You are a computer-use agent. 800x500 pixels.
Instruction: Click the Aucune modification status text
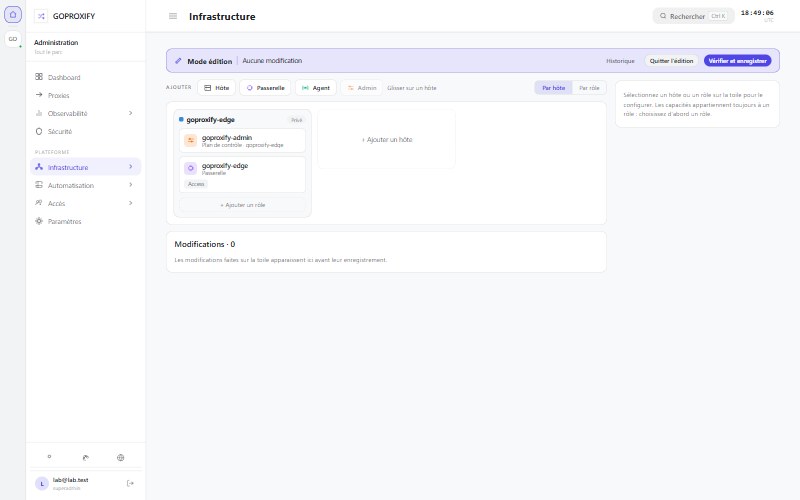pyautogui.click(x=272, y=61)
